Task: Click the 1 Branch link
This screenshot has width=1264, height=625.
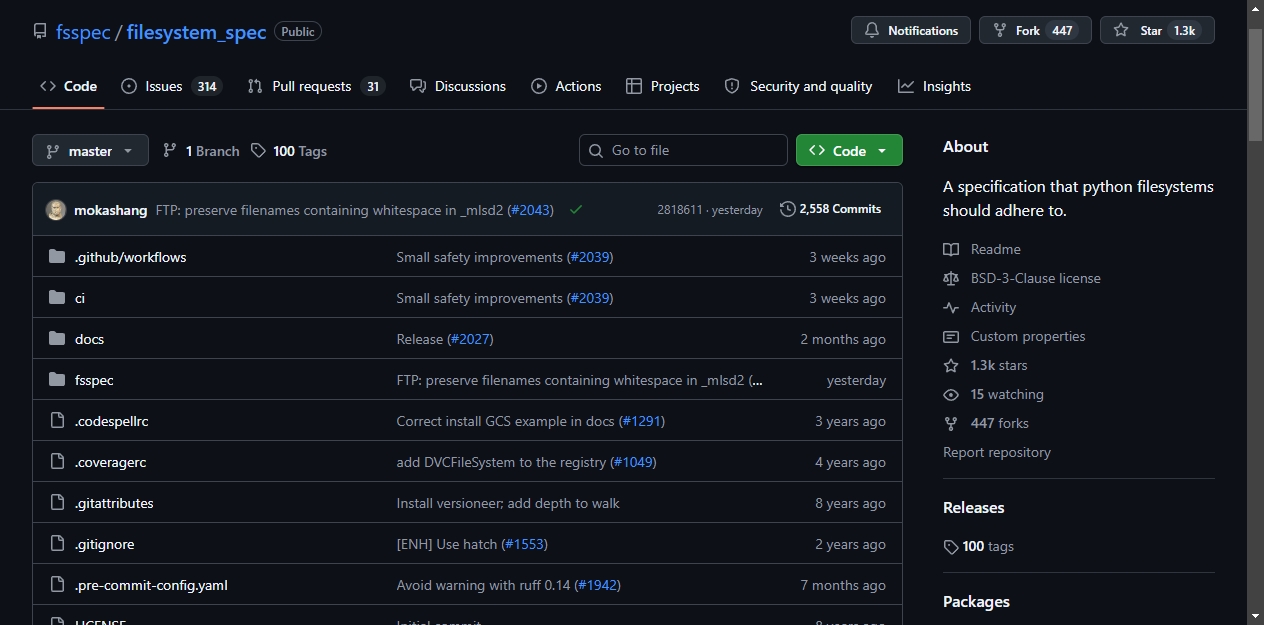Action: (201, 151)
